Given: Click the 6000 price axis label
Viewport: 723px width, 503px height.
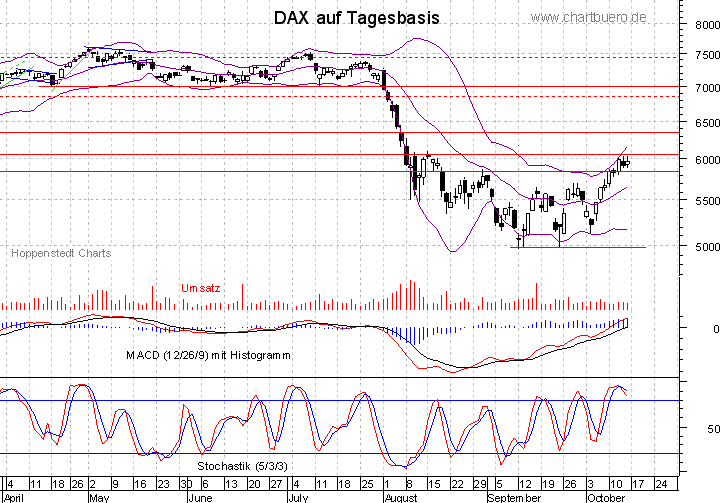Looking at the screenshot, I should (708, 160).
